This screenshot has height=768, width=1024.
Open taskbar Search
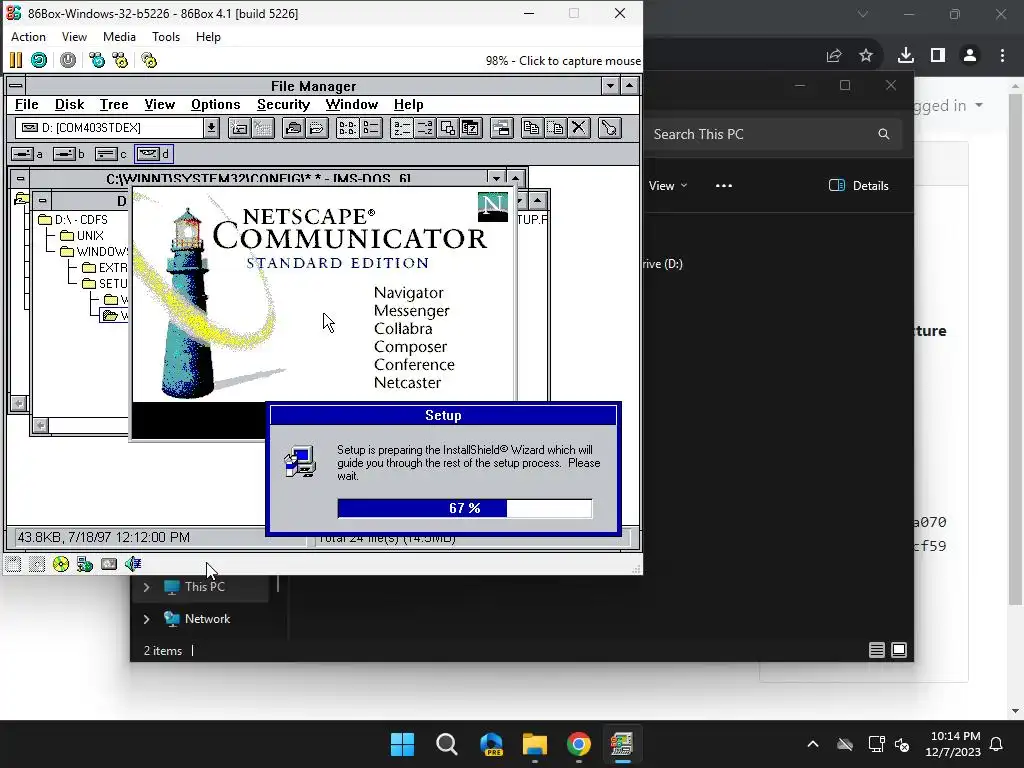447,744
